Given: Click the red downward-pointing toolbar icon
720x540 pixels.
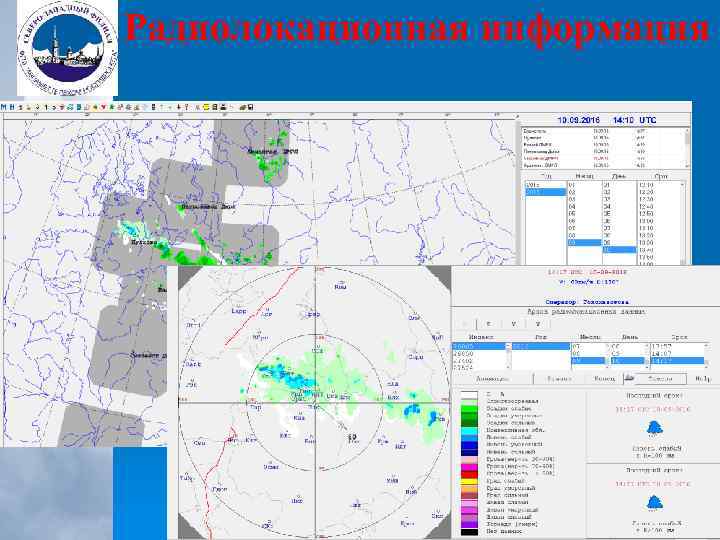Looking at the screenshot, I should pyautogui.click(x=103, y=107).
